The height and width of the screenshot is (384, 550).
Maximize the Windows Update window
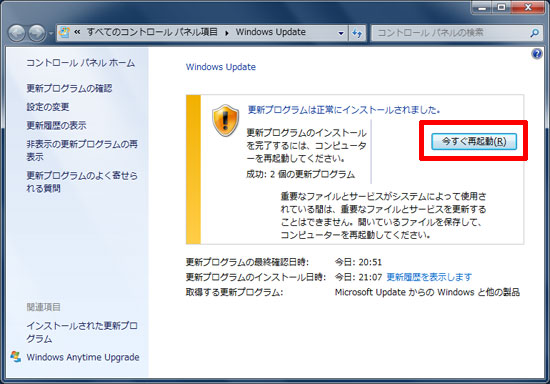coord(502,7)
